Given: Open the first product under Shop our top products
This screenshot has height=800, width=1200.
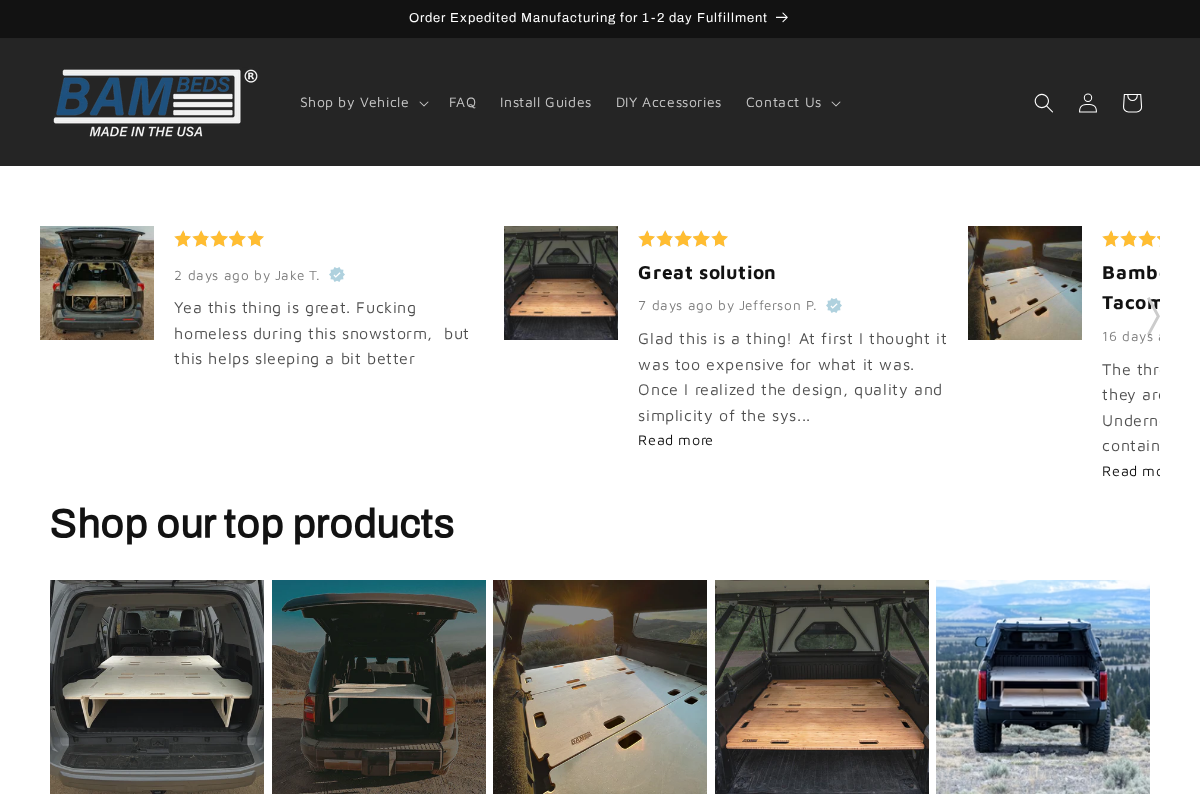Looking at the screenshot, I should (157, 686).
